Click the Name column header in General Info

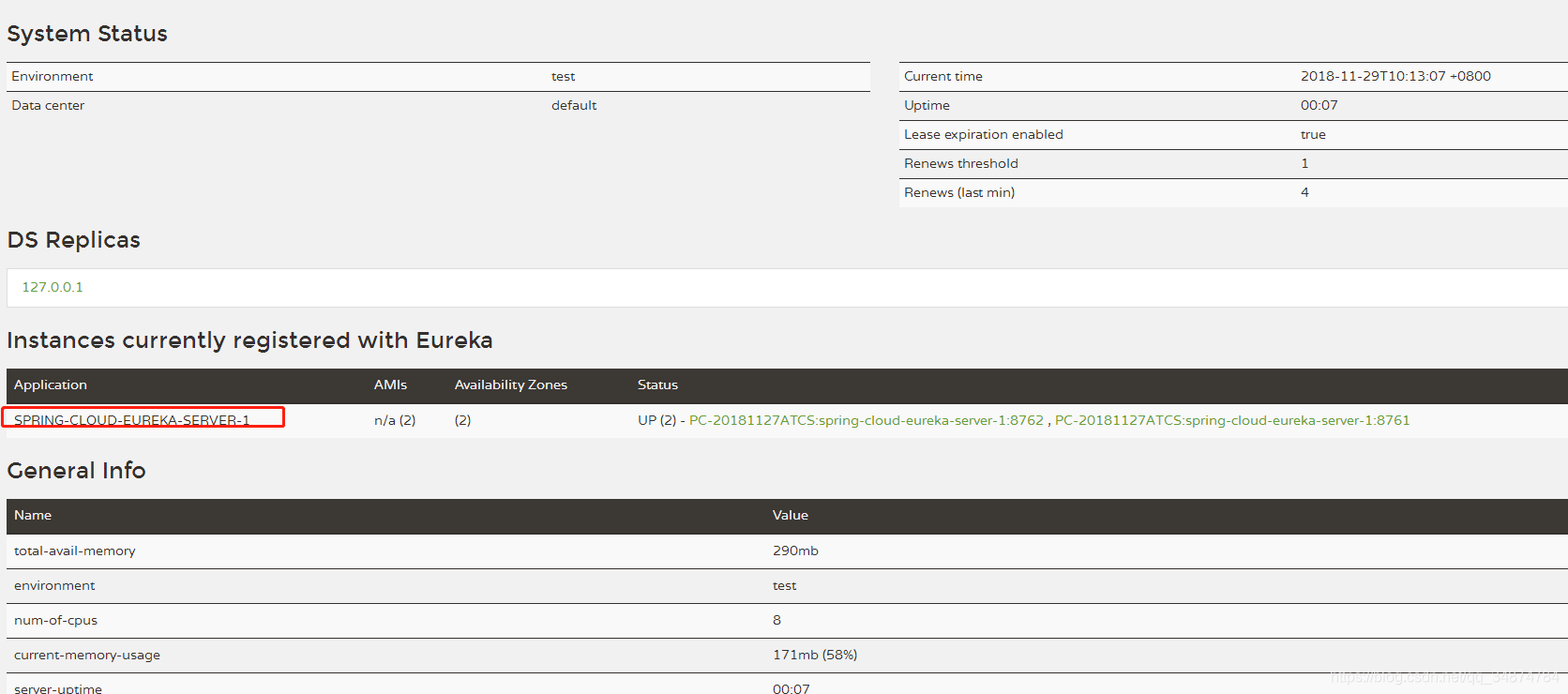(33, 515)
